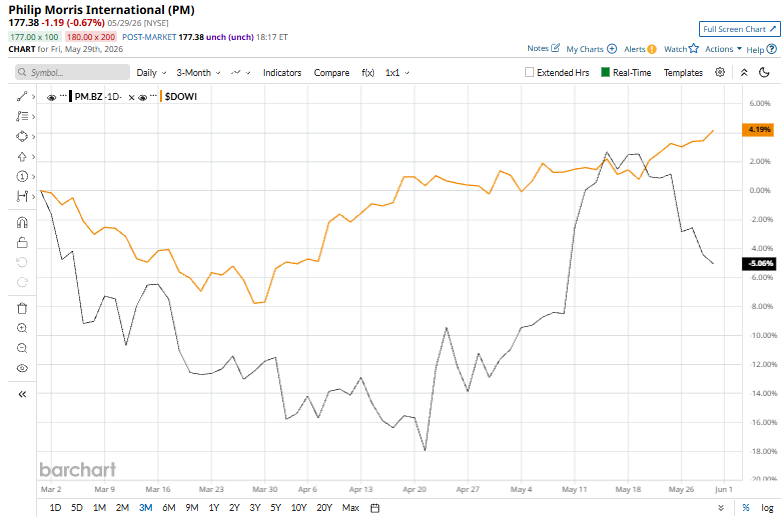Screen dimensions: 781x523
Task: Toggle percent scale on the chart
Action: tap(746, 508)
